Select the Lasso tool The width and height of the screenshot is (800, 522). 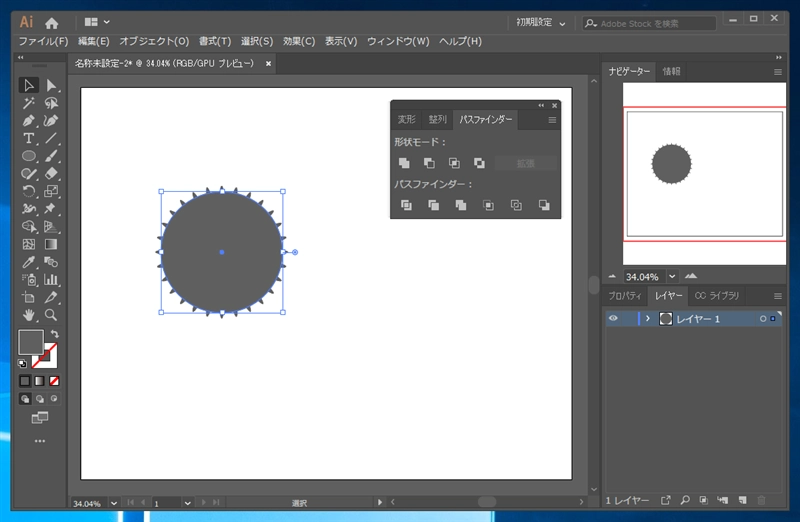[x=51, y=103]
